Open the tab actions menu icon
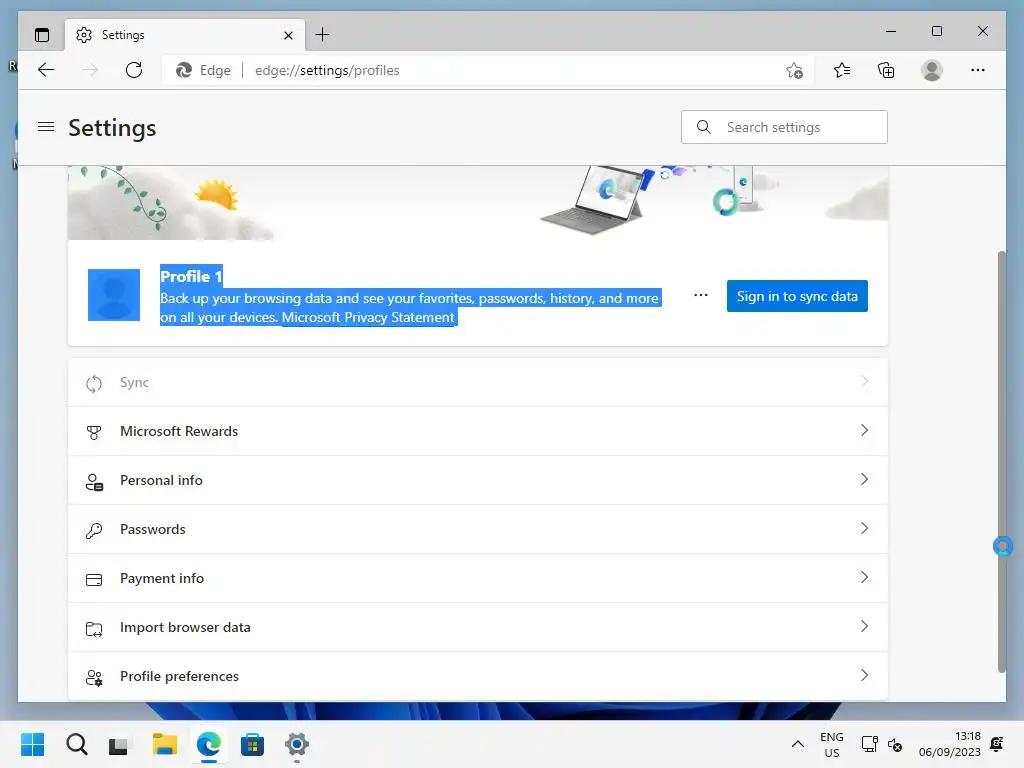Image resolution: width=1024 pixels, height=768 pixels. coord(42,35)
